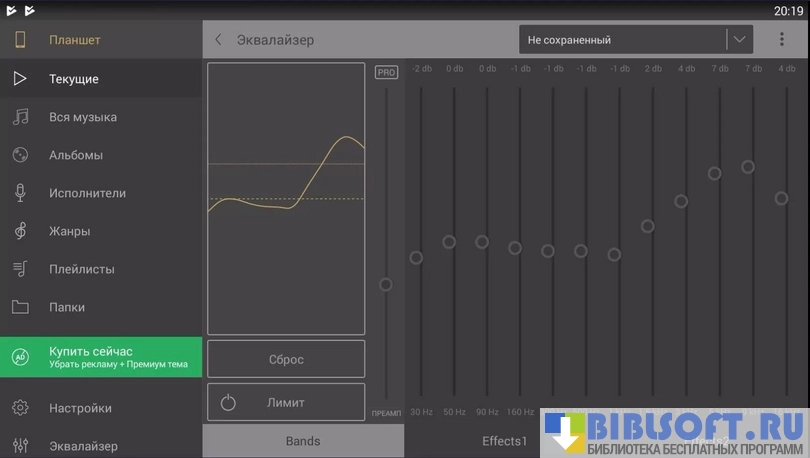Click the microphone icon for Исполнители
810x458 pixels.
pyautogui.click(x=20, y=193)
